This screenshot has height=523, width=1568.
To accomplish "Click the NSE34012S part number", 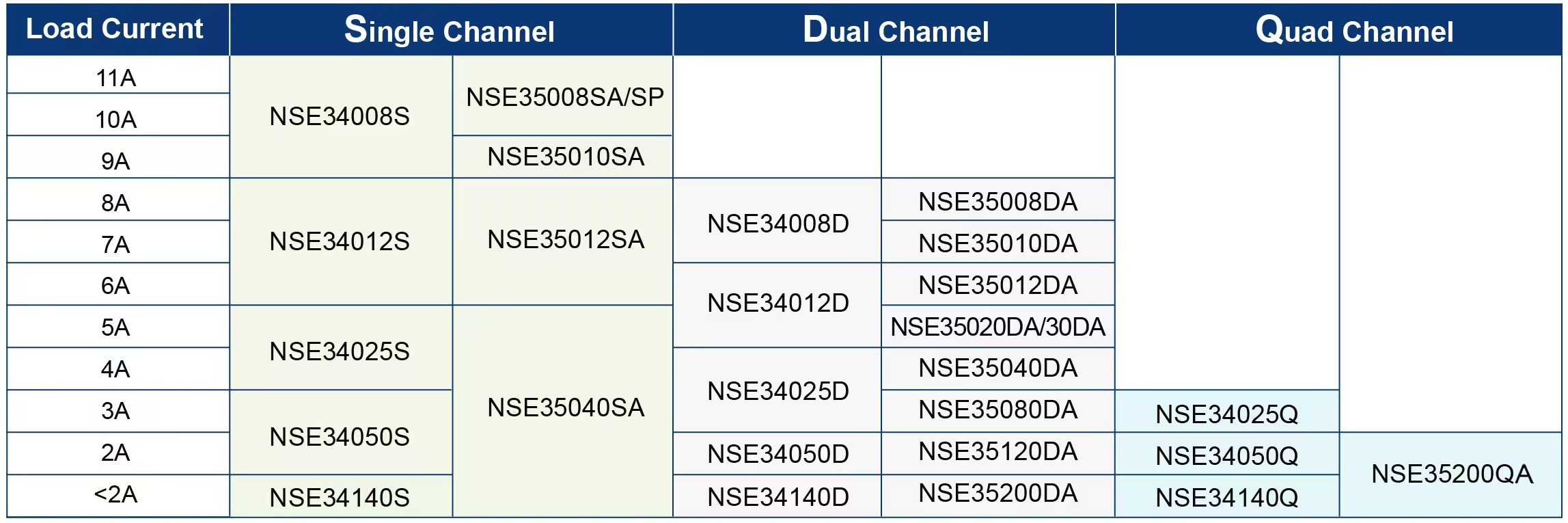I will point(340,241).
